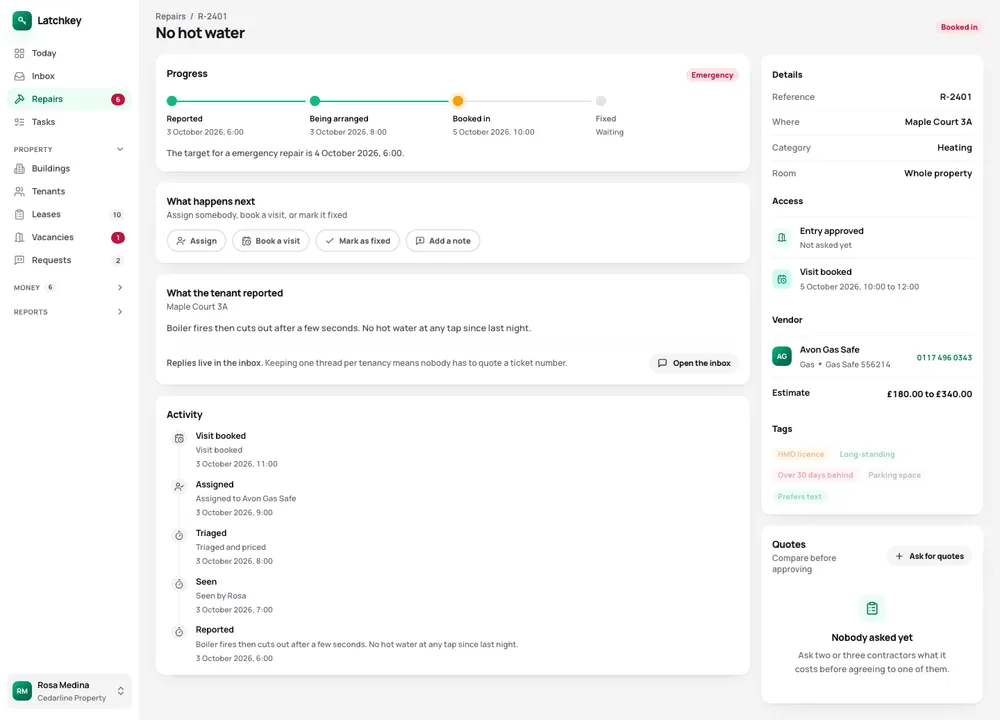Click the Vacancies door icon
Image resolution: width=1000 pixels, height=720 pixels.
[20, 238]
